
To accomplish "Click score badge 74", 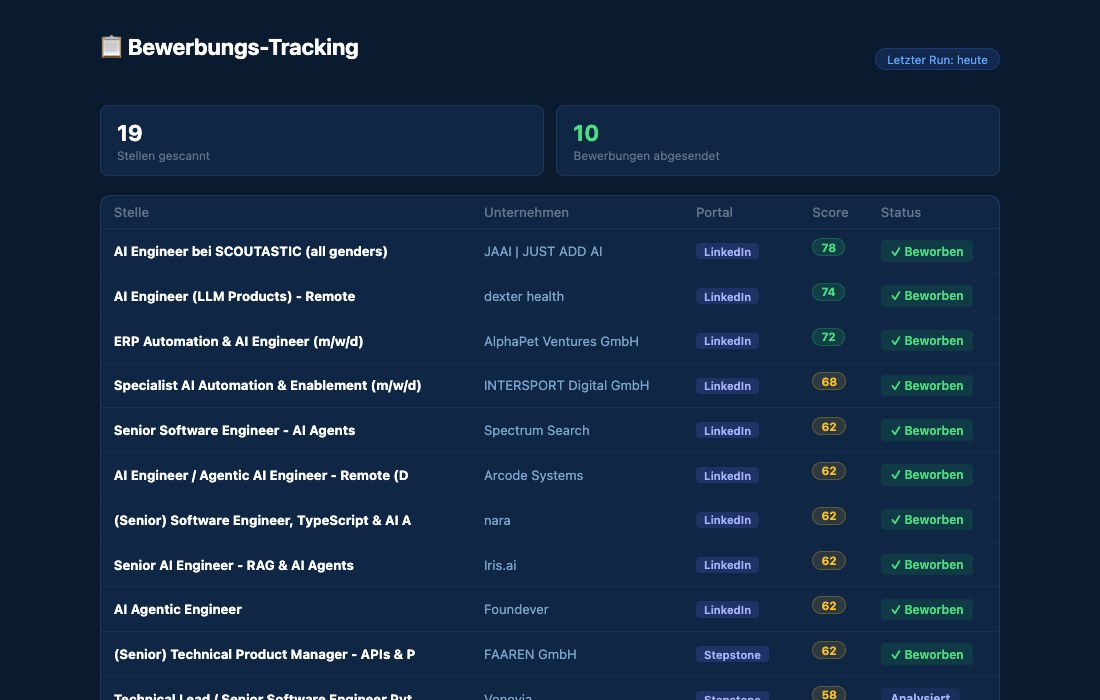I will click(829, 292).
